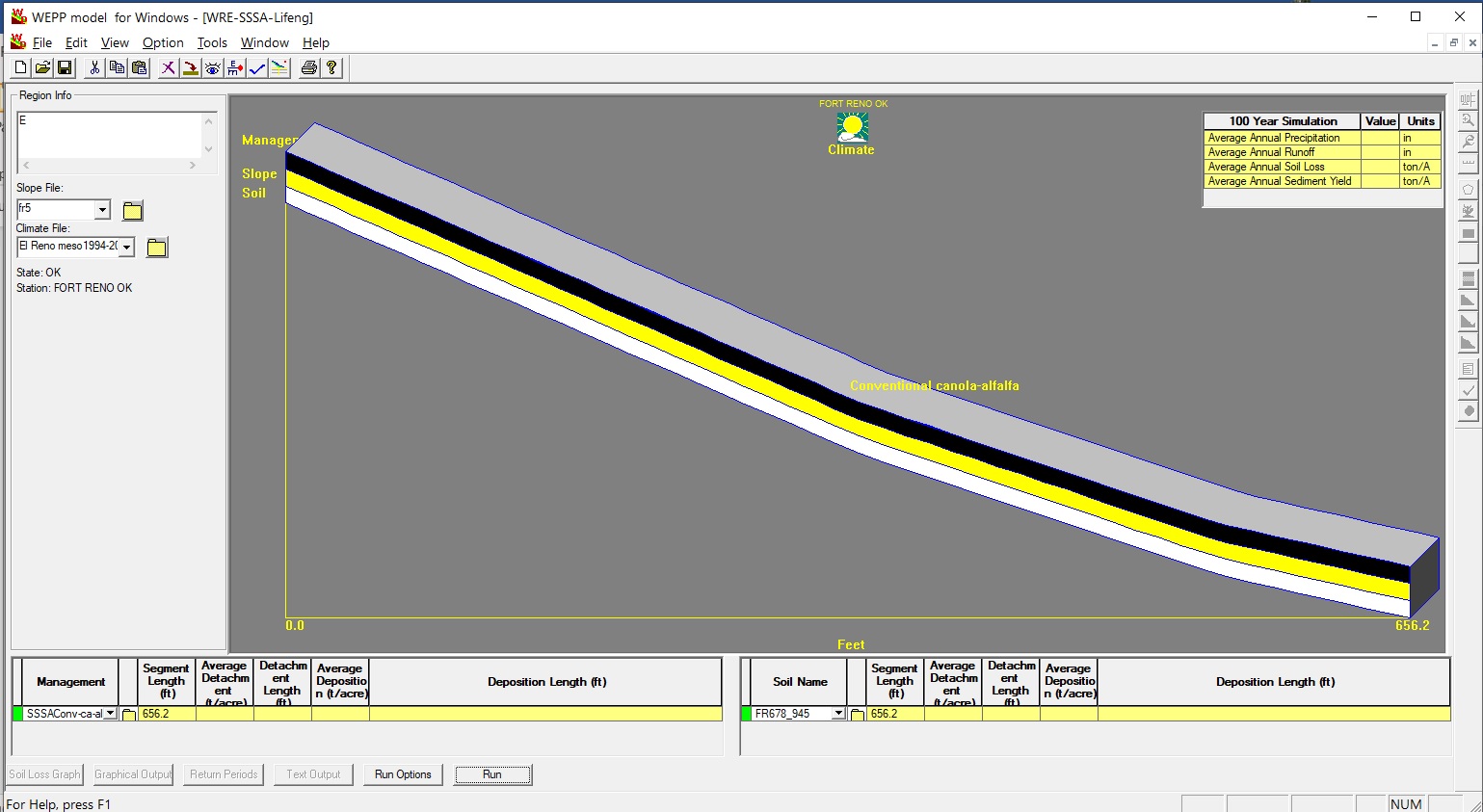Click the Text Output button

[313, 774]
